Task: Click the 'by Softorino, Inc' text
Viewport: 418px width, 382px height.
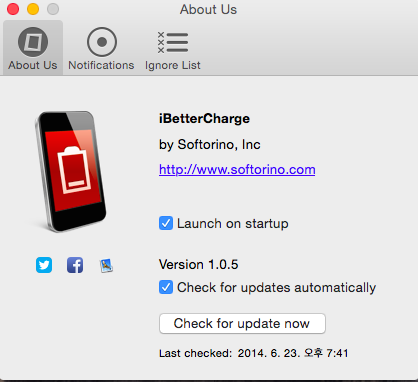Action: coord(210,145)
